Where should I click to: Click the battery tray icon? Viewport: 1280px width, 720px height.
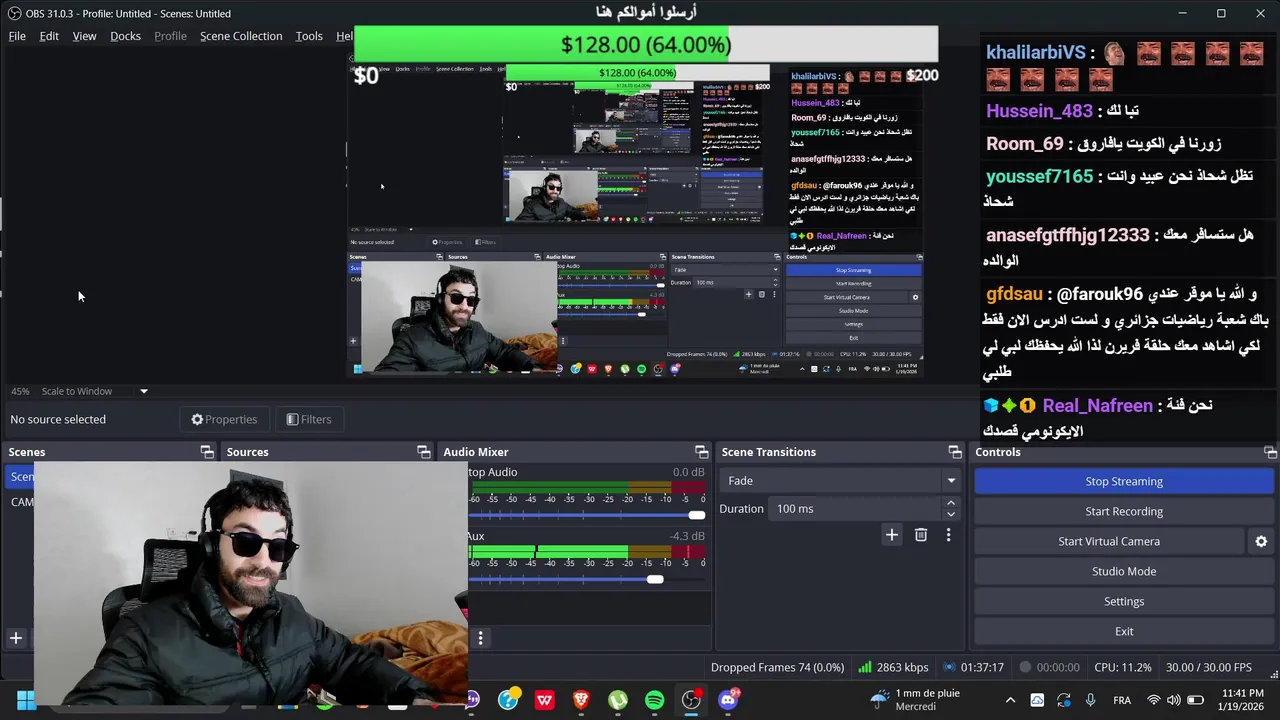1195,700
